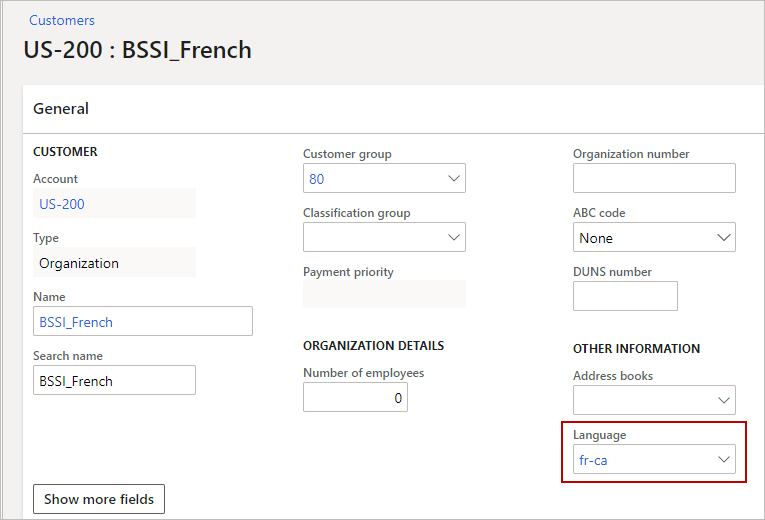This screenshot has width=765, height=520.
Task: Click the Payment priority field
Action: 384,295
